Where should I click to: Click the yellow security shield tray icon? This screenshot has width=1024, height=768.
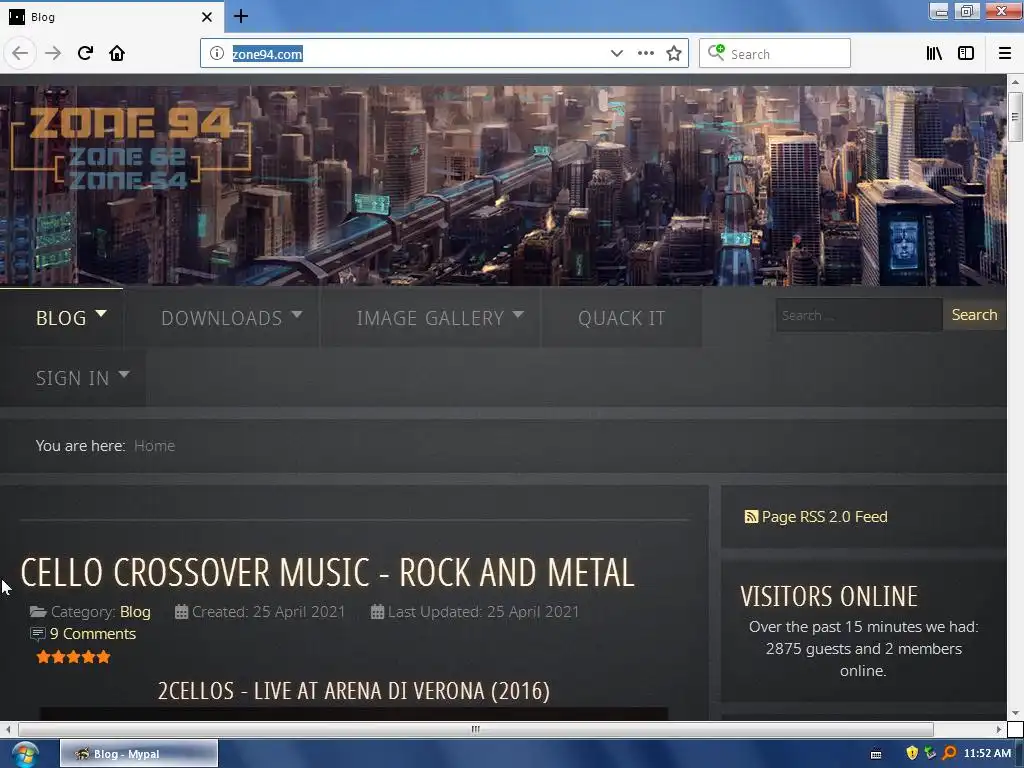[x=912, y=753]
